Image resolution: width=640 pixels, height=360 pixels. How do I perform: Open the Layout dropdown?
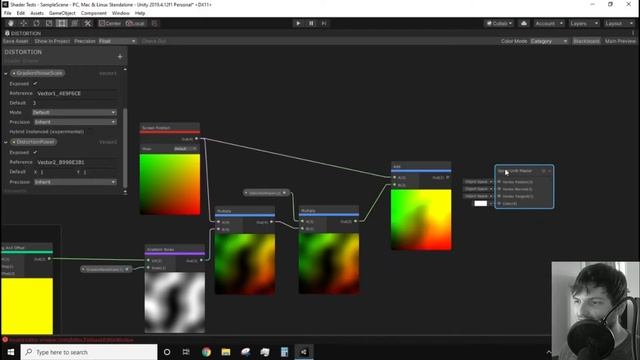point(619,23)
